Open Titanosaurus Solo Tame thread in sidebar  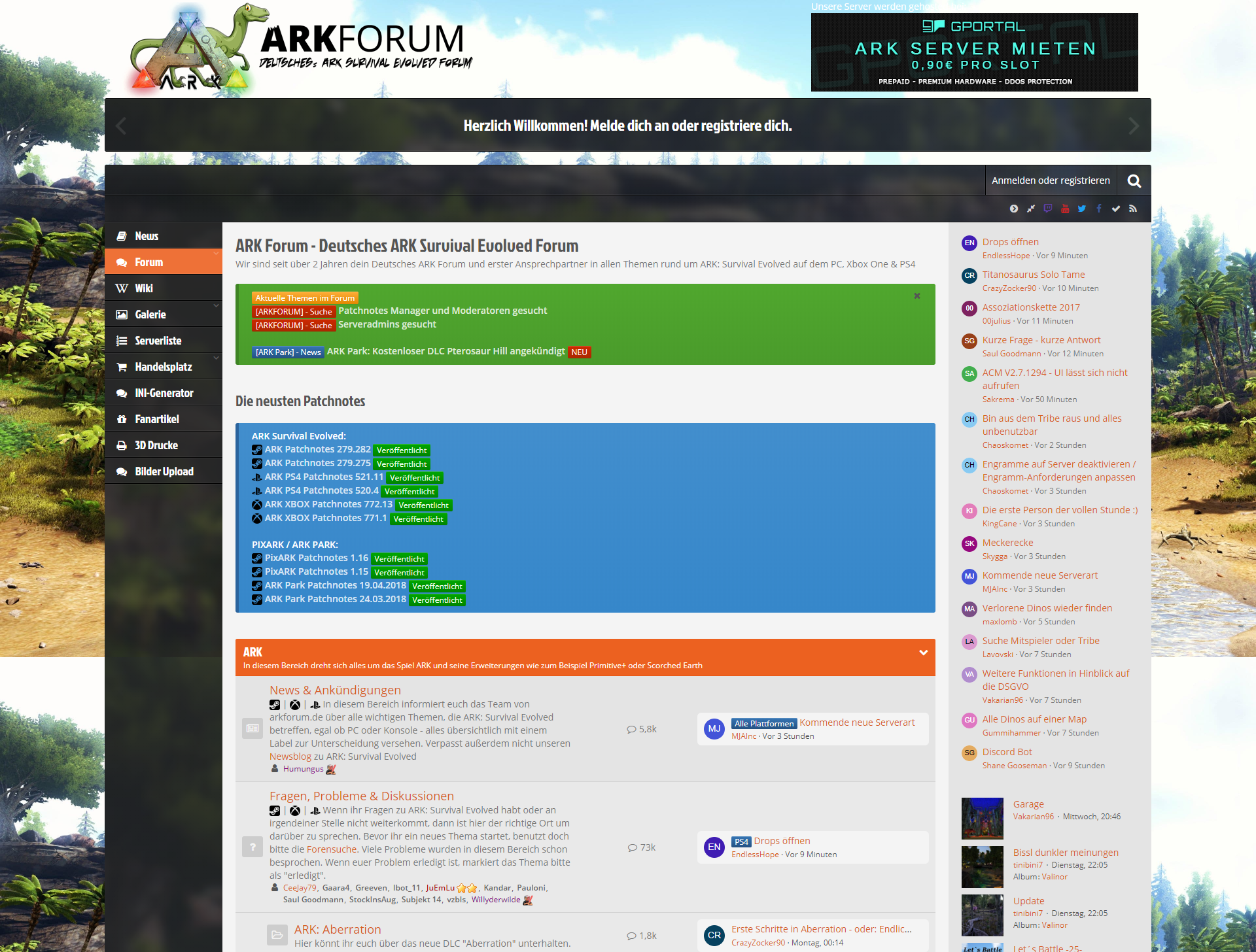pyautogui.click(x=1034, y=275)
